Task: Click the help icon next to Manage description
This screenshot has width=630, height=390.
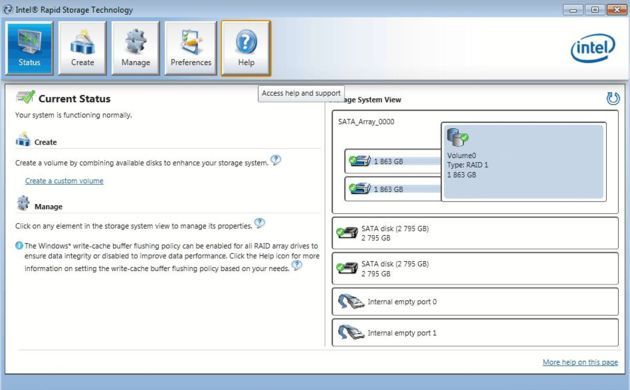Action: click(260, 223)
